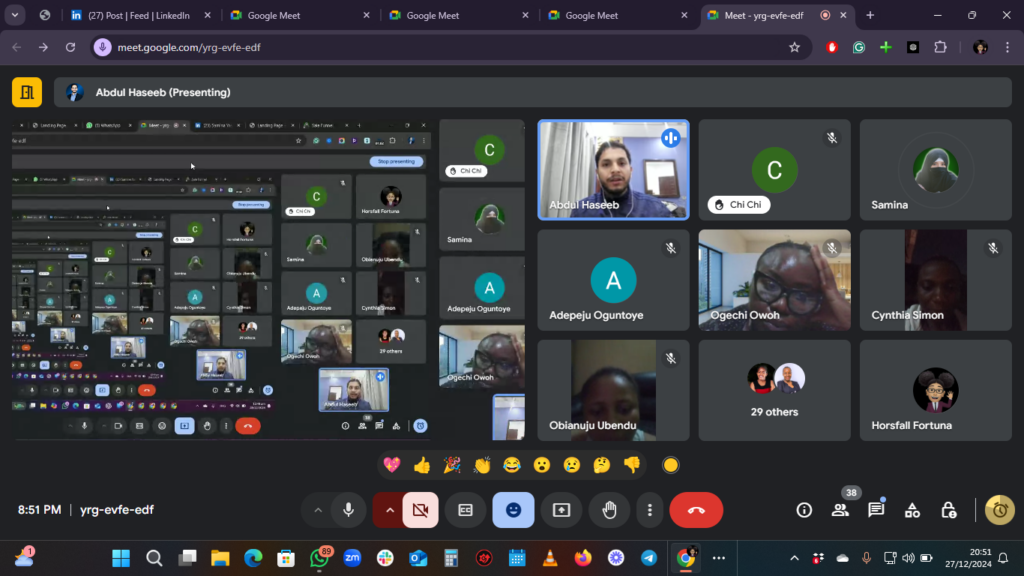The image size is (1024, 576).
Task: Expand microphone audio settings chevron
Action: pos(318,510)
